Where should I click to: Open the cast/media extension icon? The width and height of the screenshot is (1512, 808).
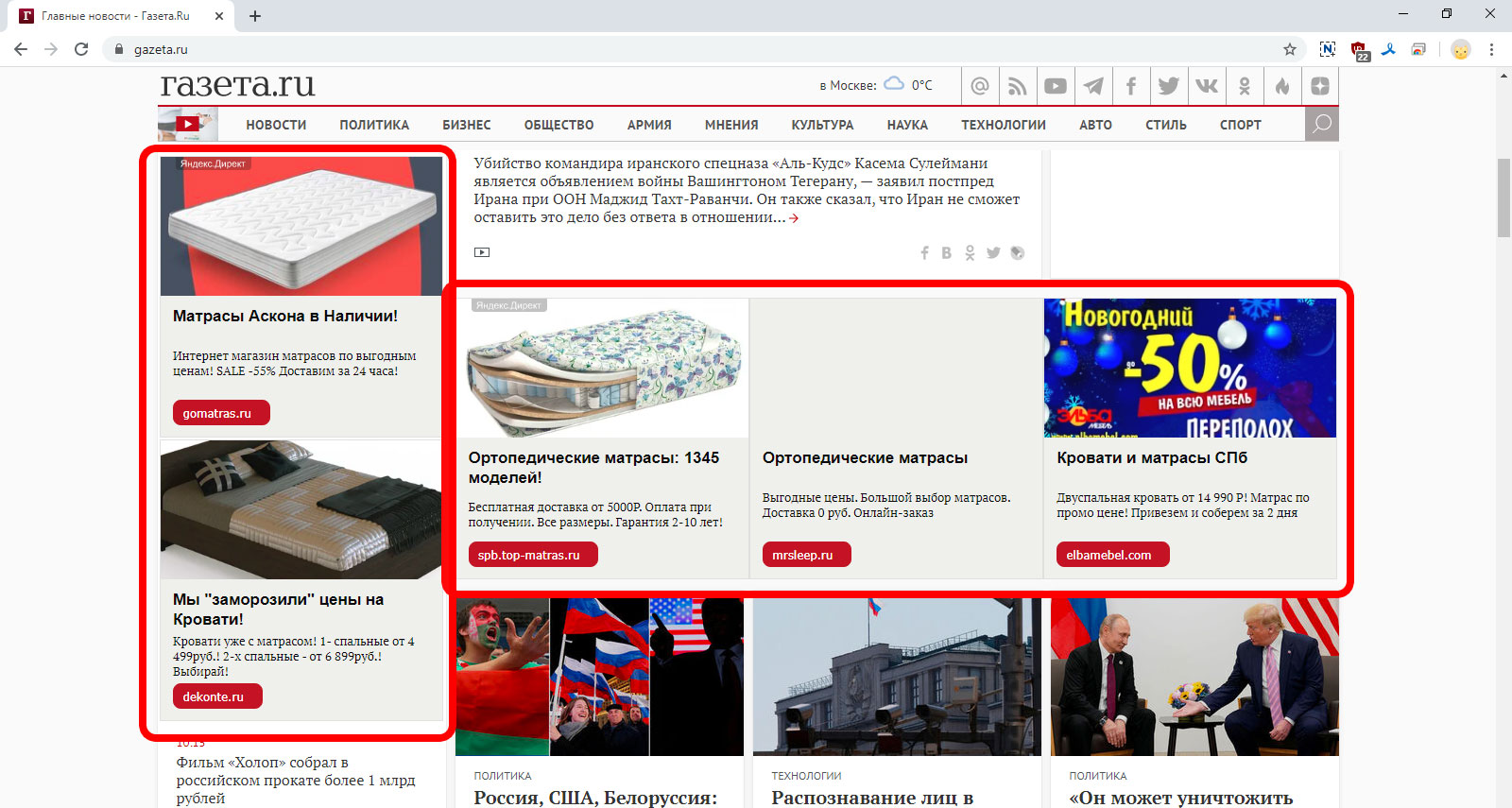1418,49
